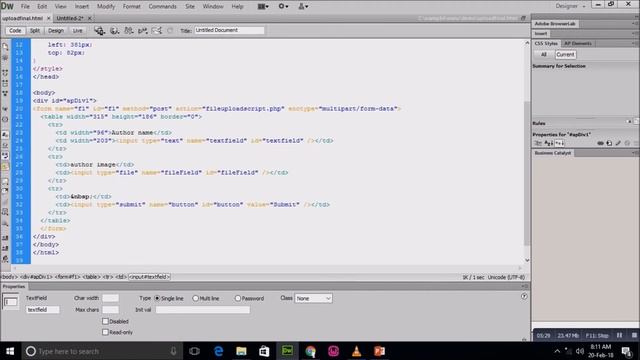Screen dimensions: 640x360
Task: Pause the screen recorder
Action: pyautogui.click(x=619, y=336)
